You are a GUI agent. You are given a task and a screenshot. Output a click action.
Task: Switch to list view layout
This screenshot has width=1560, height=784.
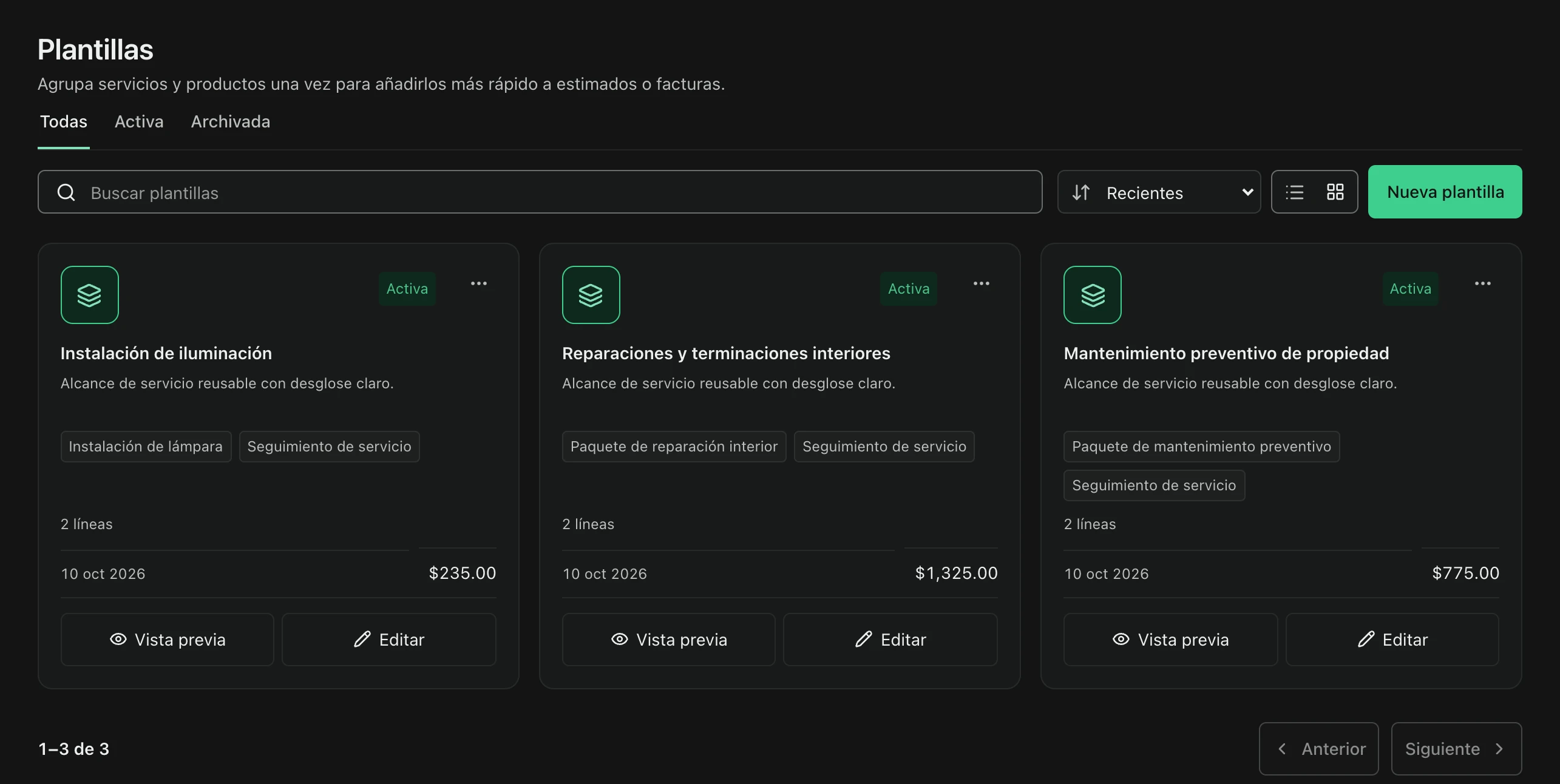tap(1295, 192)
